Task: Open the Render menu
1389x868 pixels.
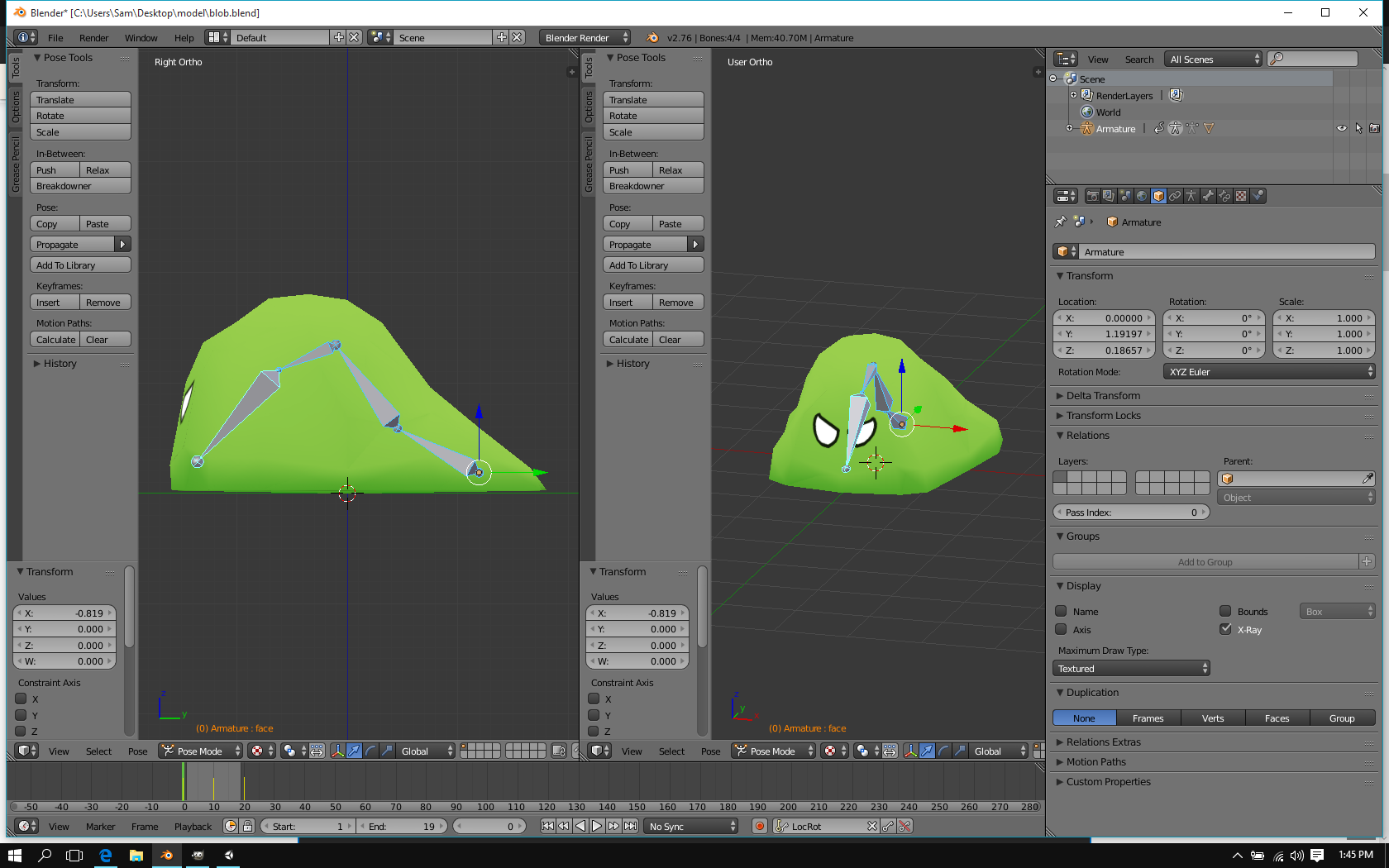Action: pyautogui.click(x=94, y=38)
